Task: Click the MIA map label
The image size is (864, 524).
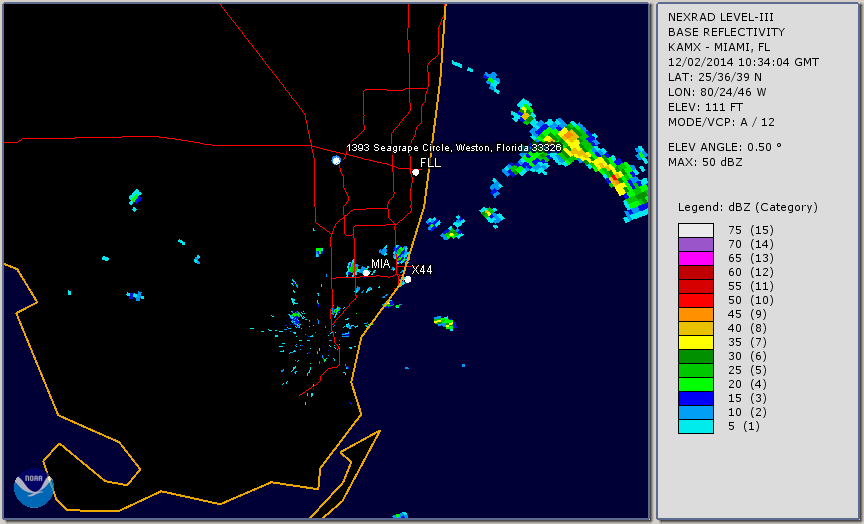Action: click(380, 264)
